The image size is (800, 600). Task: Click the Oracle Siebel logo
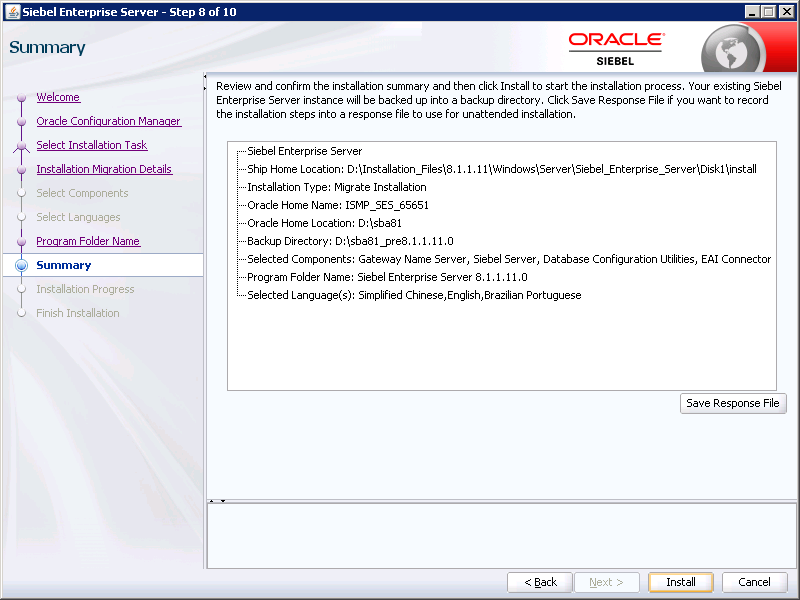coord(617,49)
